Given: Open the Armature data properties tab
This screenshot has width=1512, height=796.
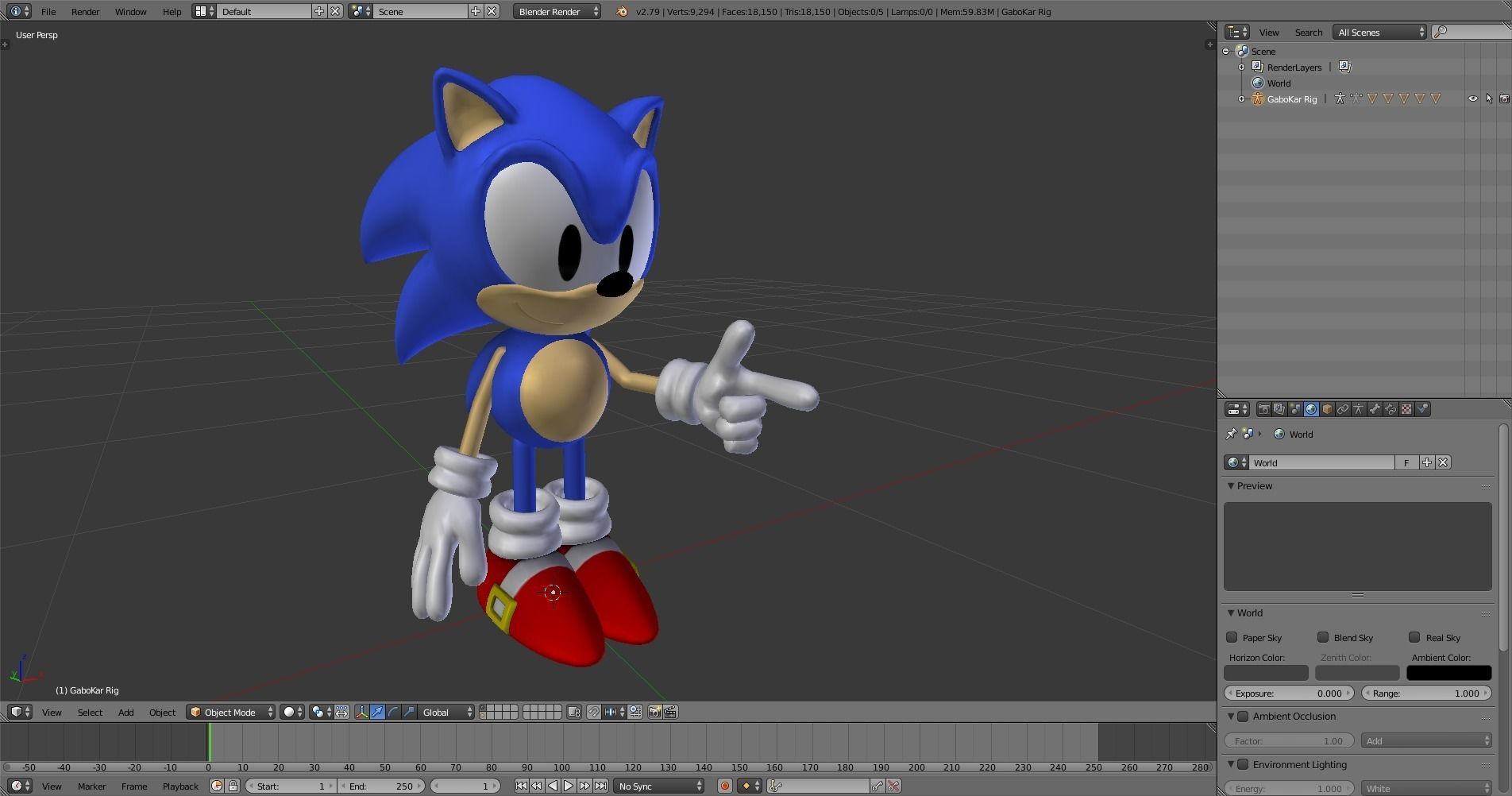Looking at the screenshot, I should coord(1359,409).
